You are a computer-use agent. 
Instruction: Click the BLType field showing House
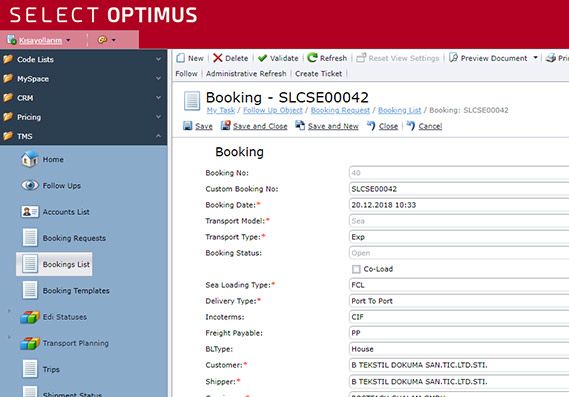click(x=459, y=349)
